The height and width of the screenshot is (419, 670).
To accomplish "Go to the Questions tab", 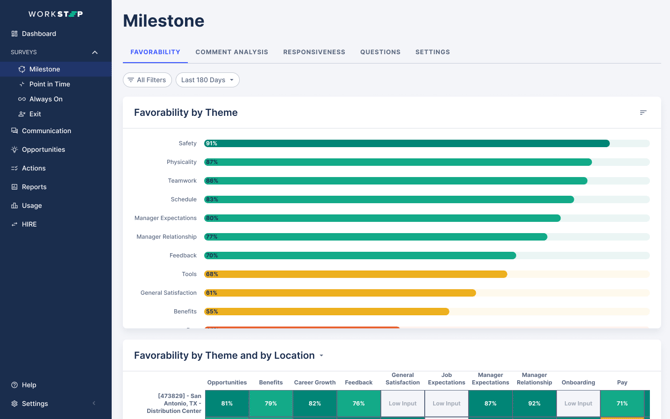I will [380, 52].
